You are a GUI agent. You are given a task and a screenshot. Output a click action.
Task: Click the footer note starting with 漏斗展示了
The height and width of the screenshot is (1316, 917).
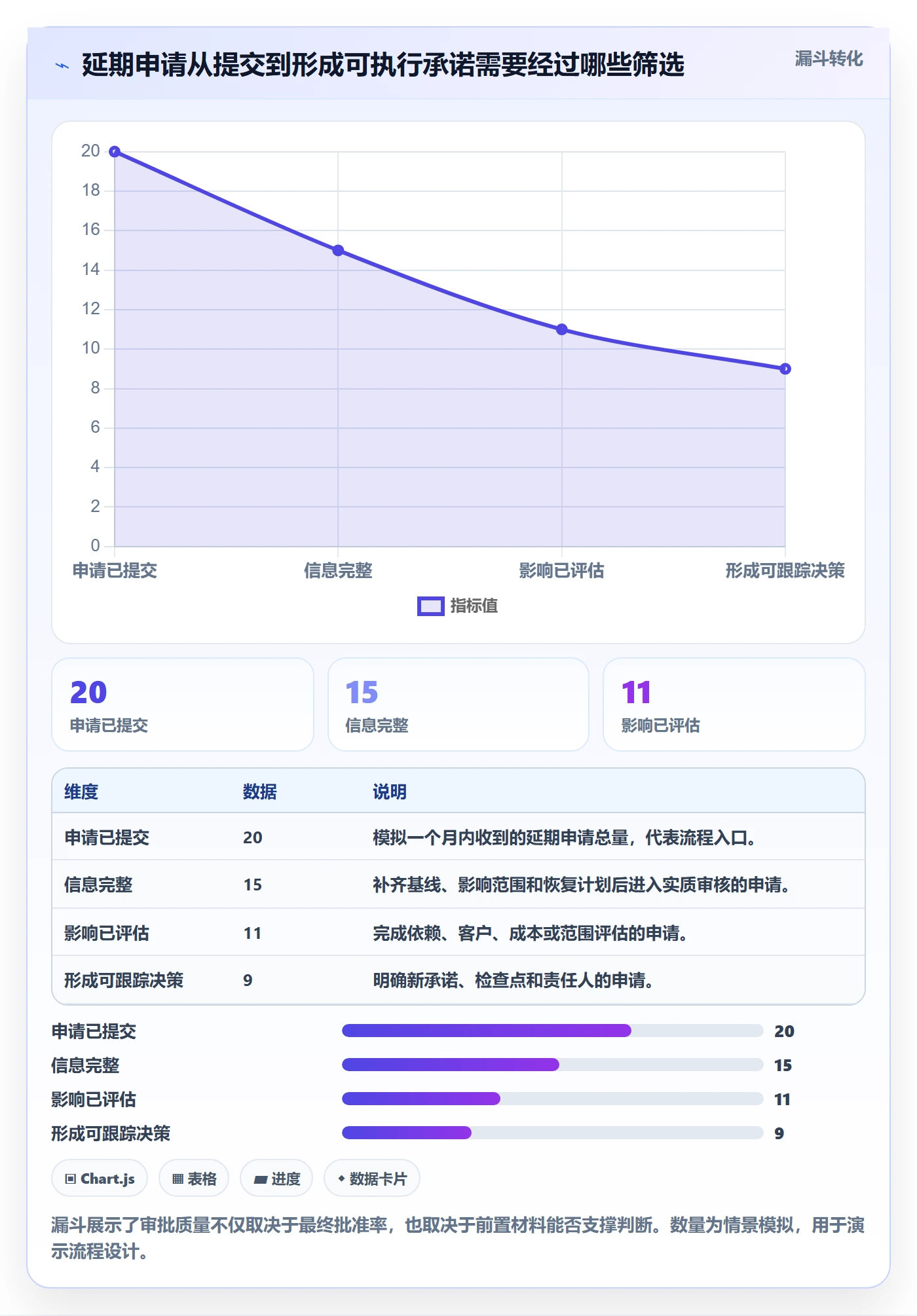coord(458,1237)
